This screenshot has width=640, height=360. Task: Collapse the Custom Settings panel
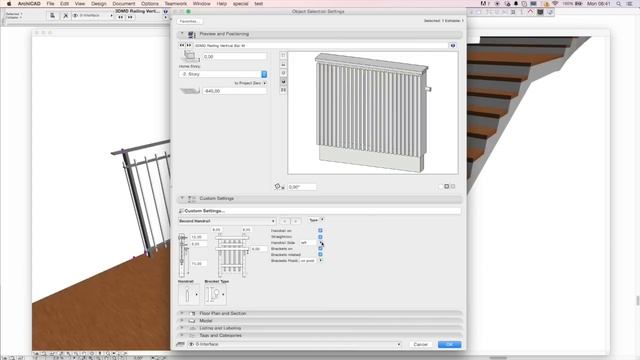pyautogui.click(x=182, y=198)
